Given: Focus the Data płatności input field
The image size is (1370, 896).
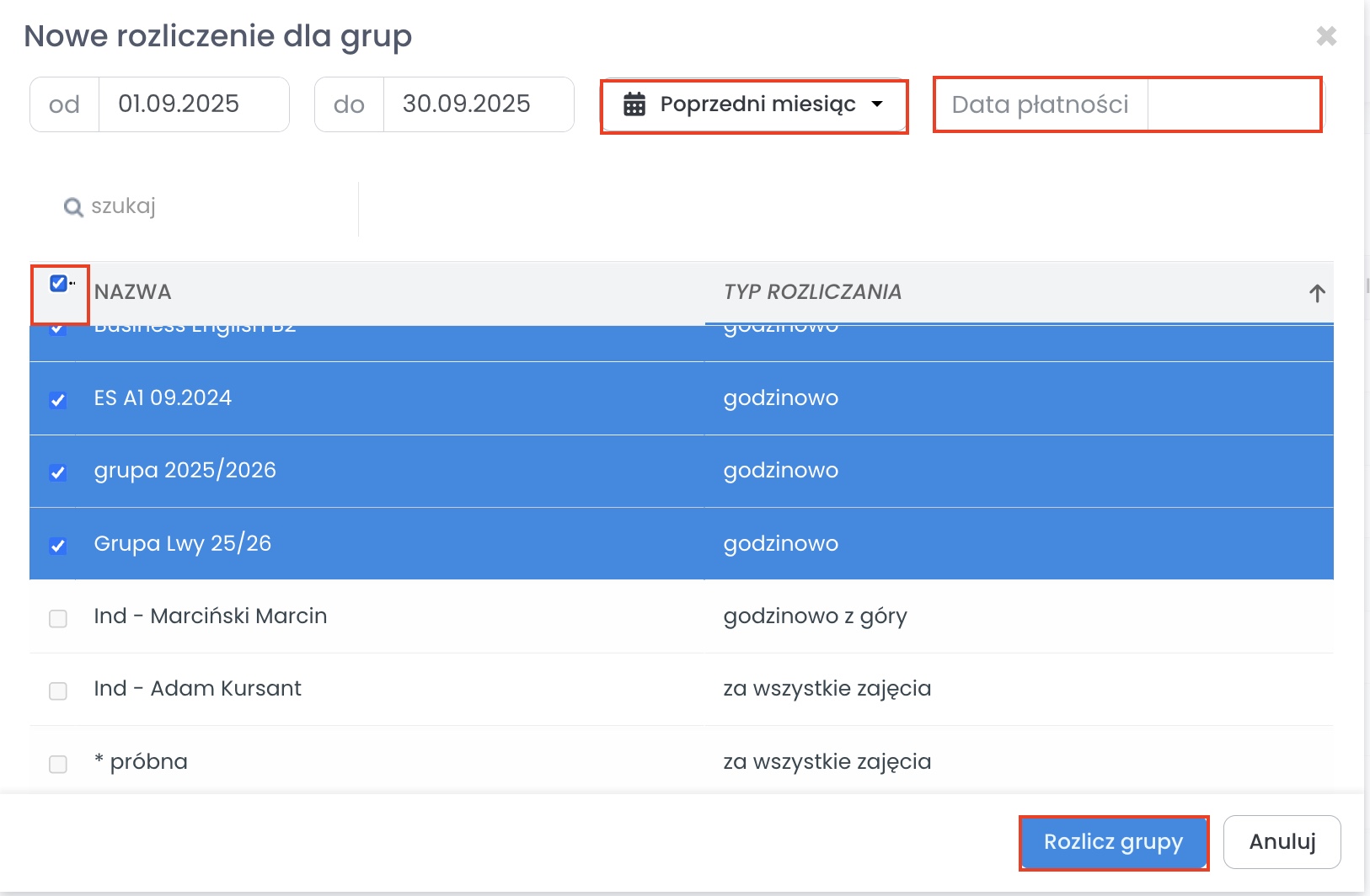Looking at the screenshot, I should 1233,104.
